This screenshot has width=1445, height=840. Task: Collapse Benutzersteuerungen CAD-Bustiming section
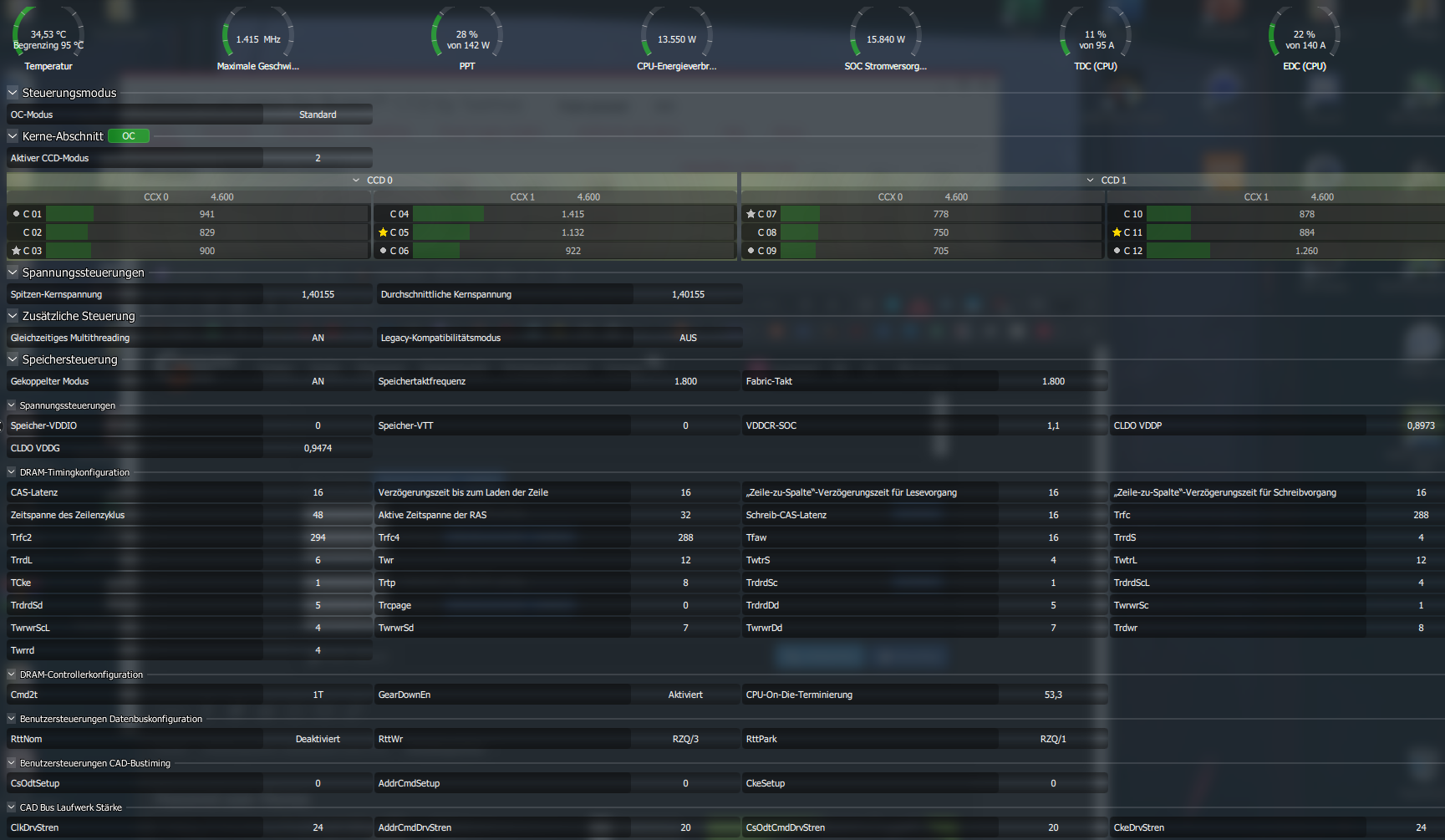12,763
